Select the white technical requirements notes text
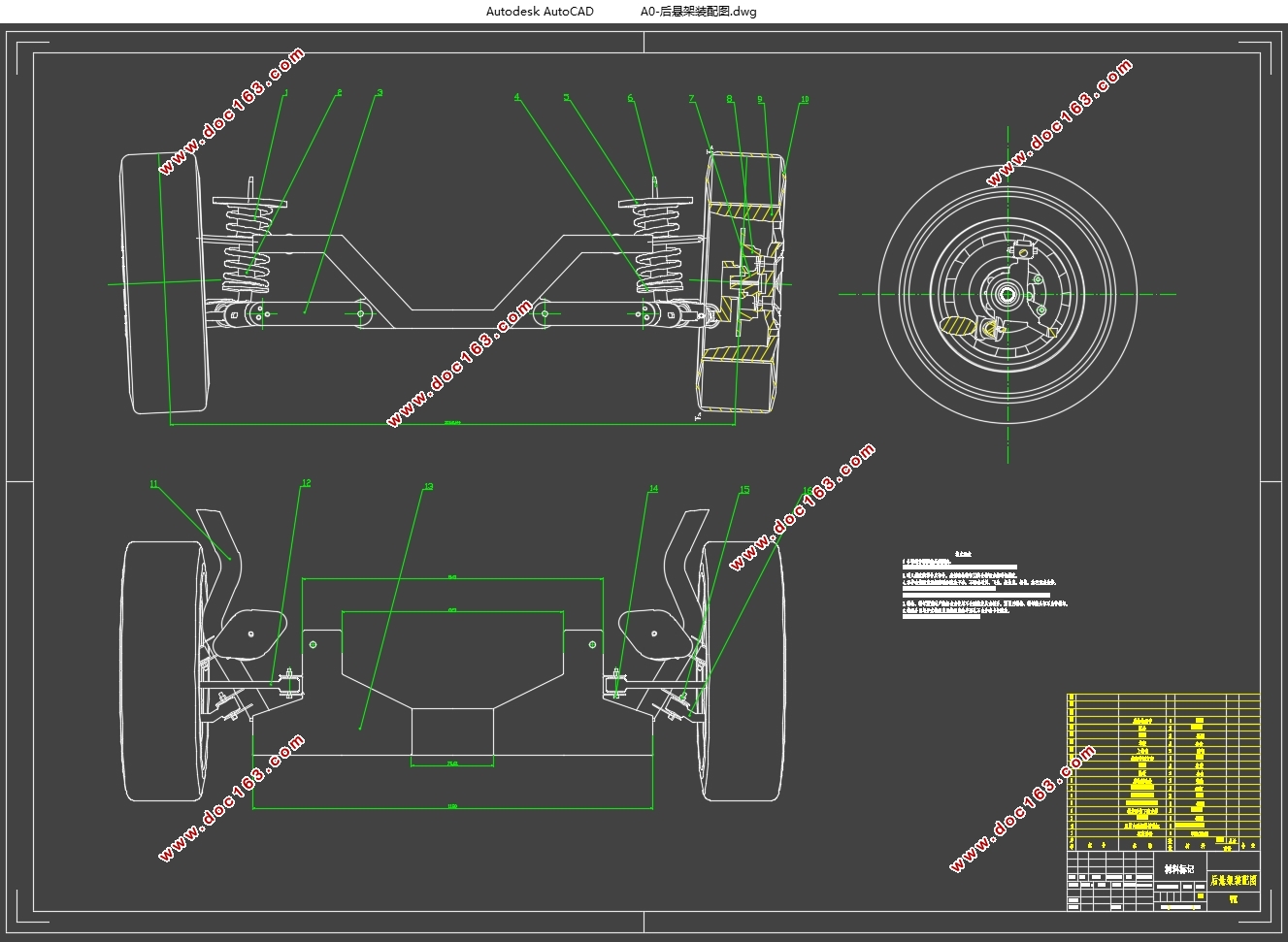Screen dimensions: 1288x942 click(x=985, y=585)
